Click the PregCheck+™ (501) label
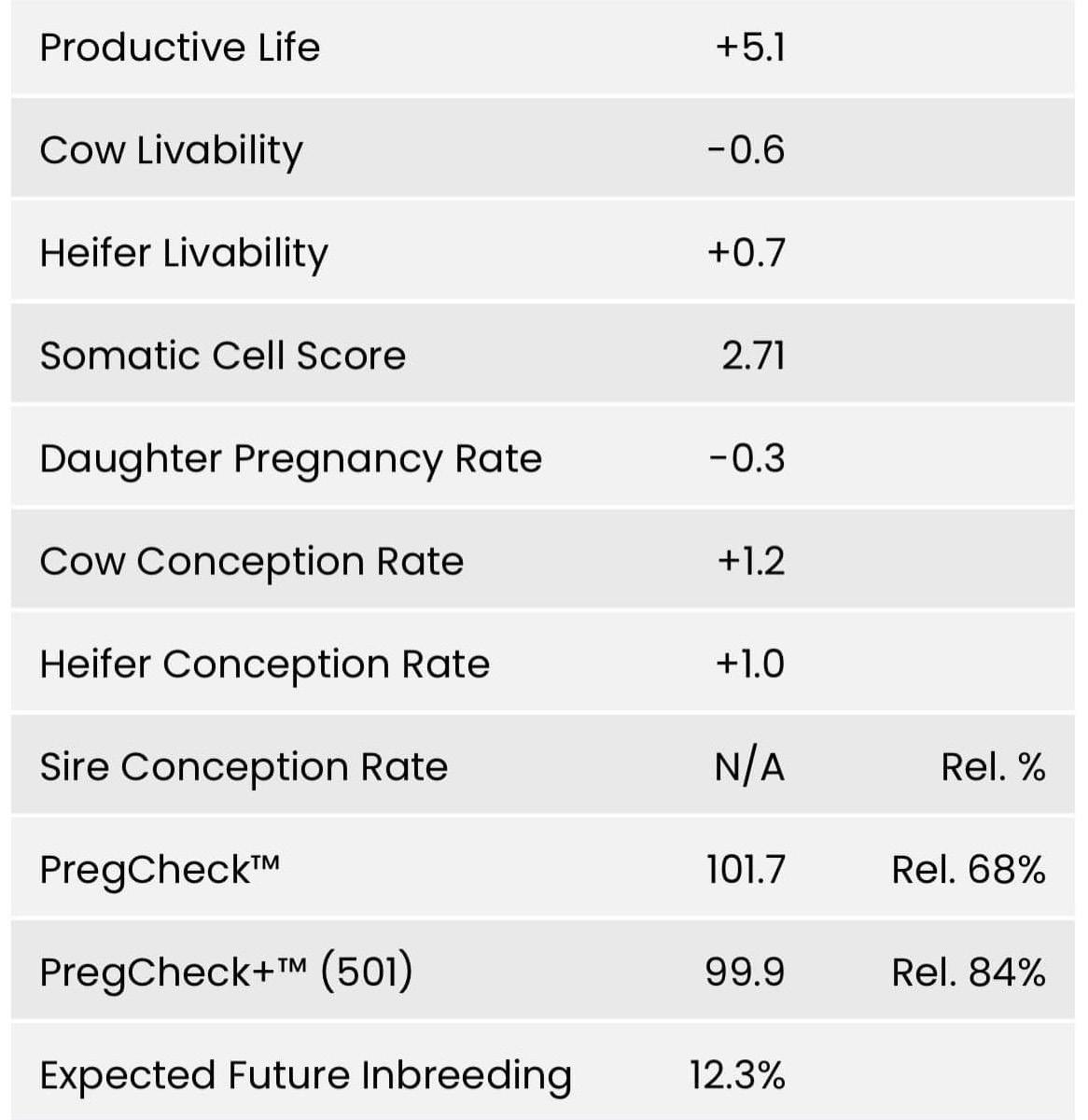Screen dimensions: 1088x1120 pyautogui.click(x=226, y=973)
